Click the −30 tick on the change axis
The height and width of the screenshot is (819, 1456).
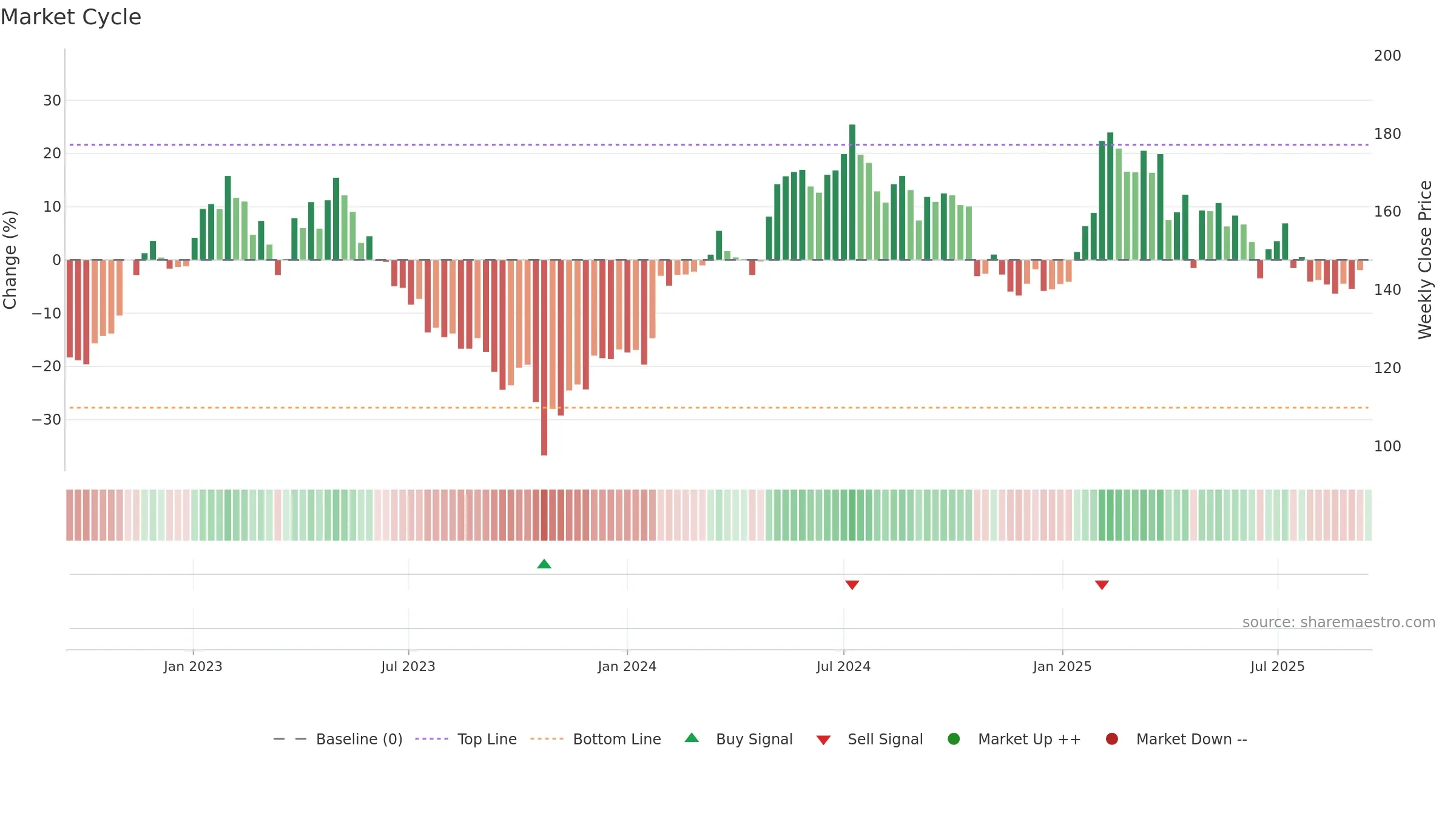pos(47,420)
